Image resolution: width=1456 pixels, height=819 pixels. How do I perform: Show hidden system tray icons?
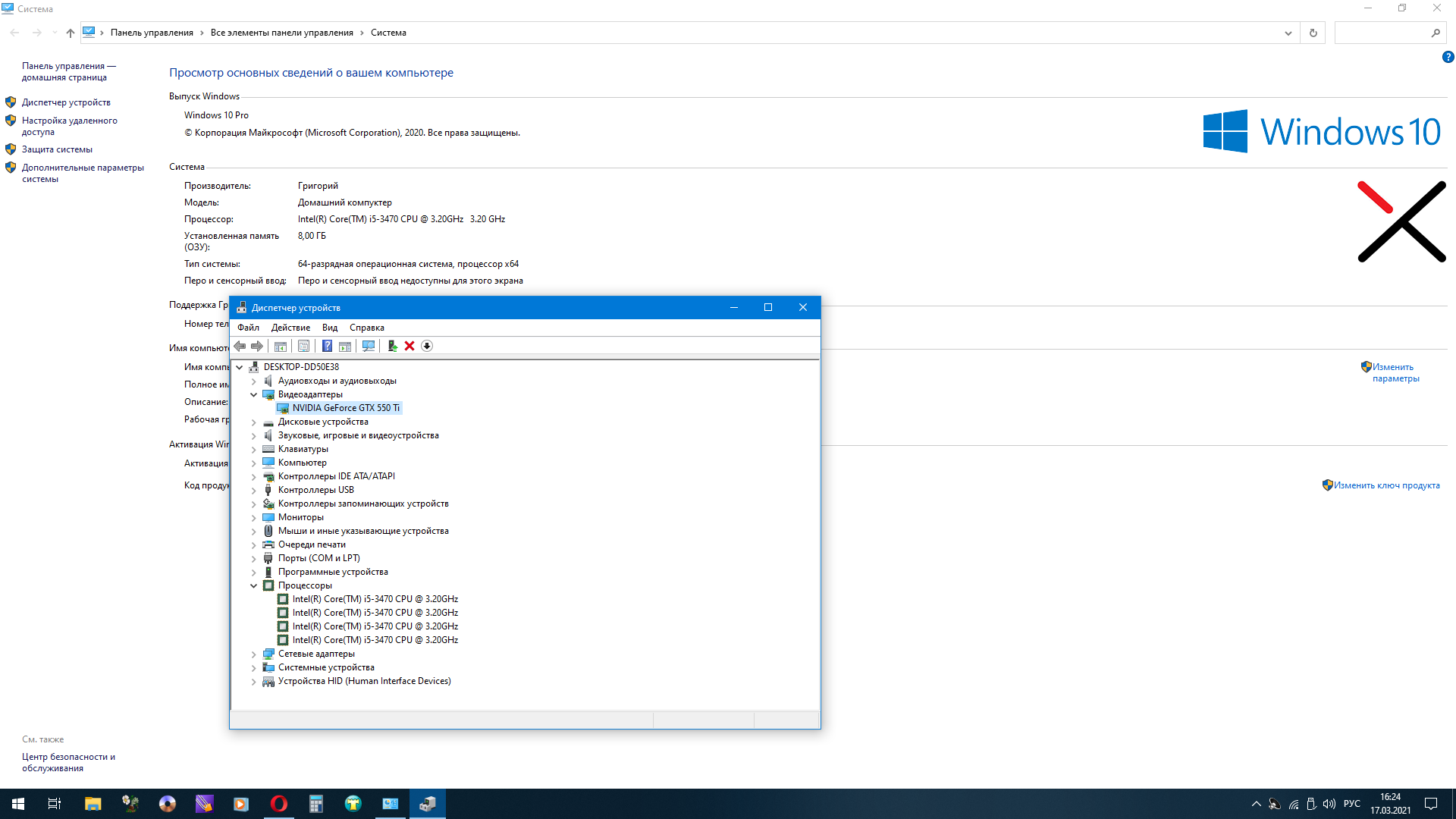[1257, 804]
